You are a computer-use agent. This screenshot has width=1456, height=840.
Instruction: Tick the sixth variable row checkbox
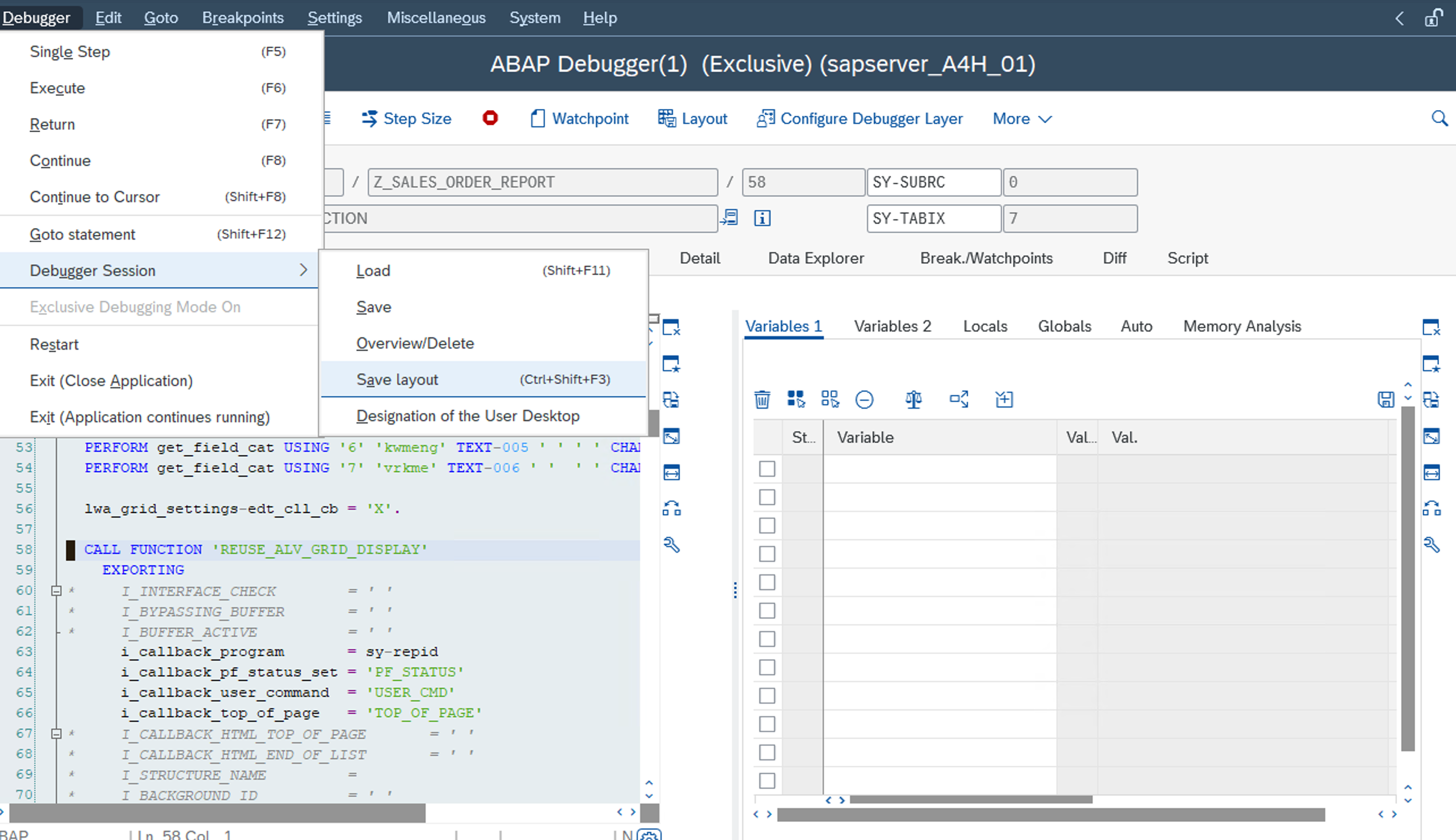[767, 610]
